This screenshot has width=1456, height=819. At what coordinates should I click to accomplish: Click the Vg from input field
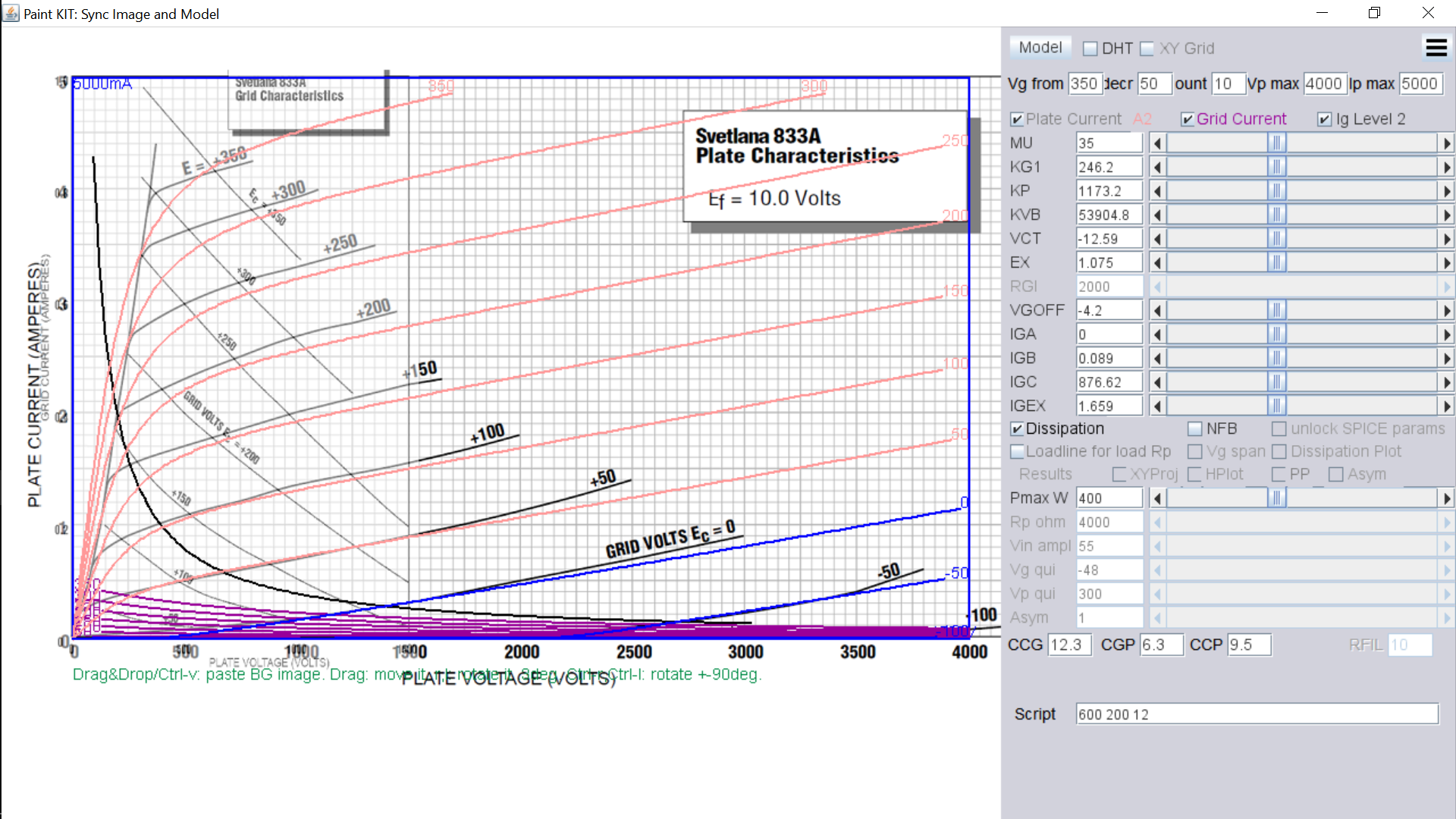pyautogui.click(x=1085, y=83)
